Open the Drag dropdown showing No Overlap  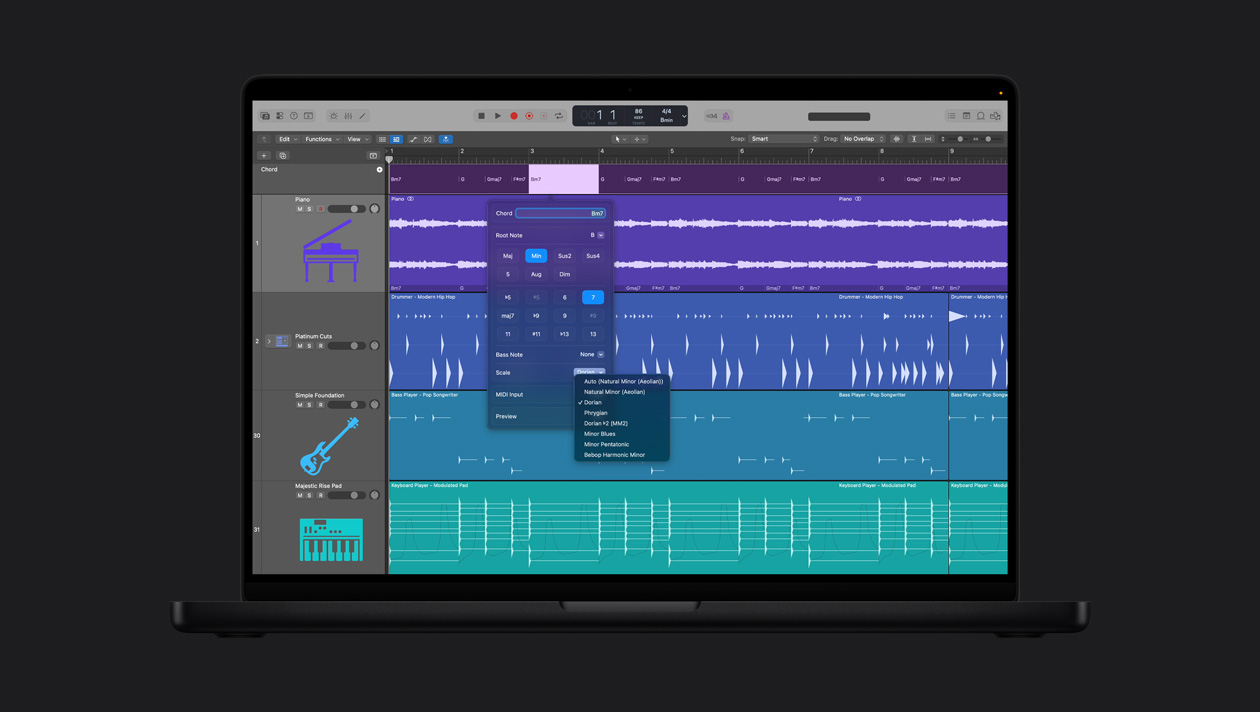pyautogui.click(x=862, y=139)
